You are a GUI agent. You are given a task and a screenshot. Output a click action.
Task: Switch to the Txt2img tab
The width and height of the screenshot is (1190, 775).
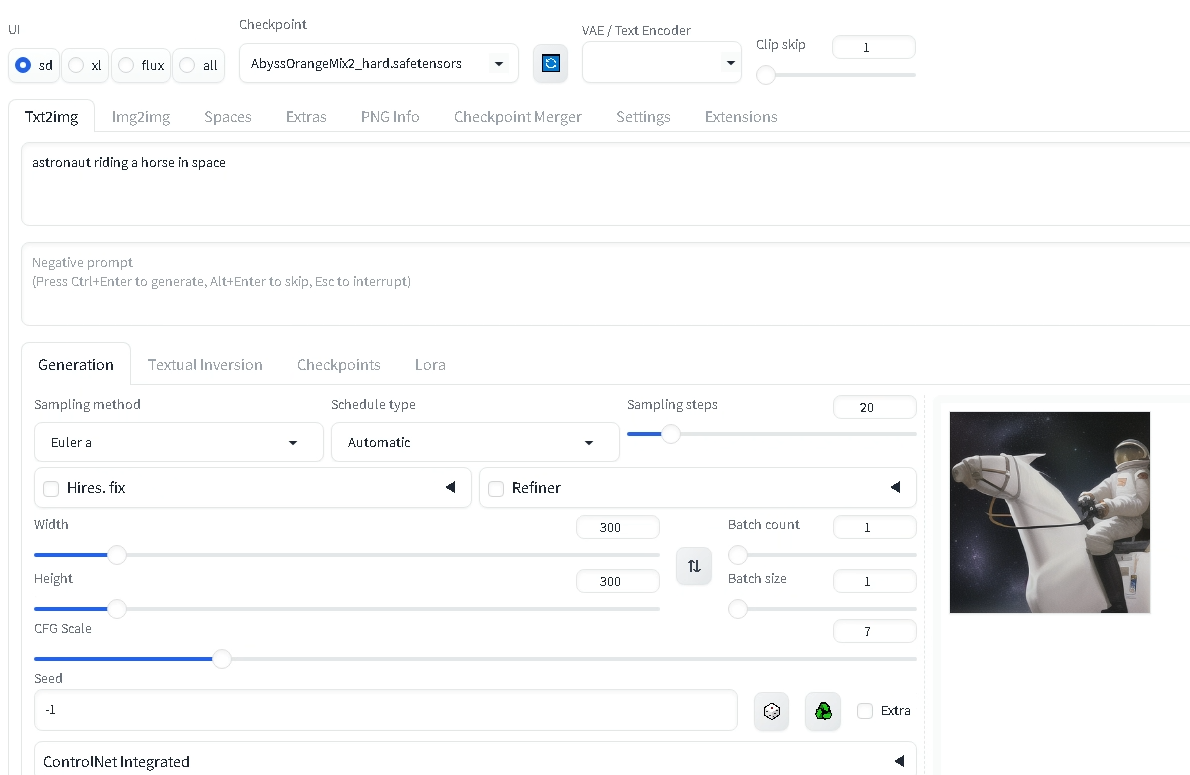pyautogui.click(x=52, y=117)
